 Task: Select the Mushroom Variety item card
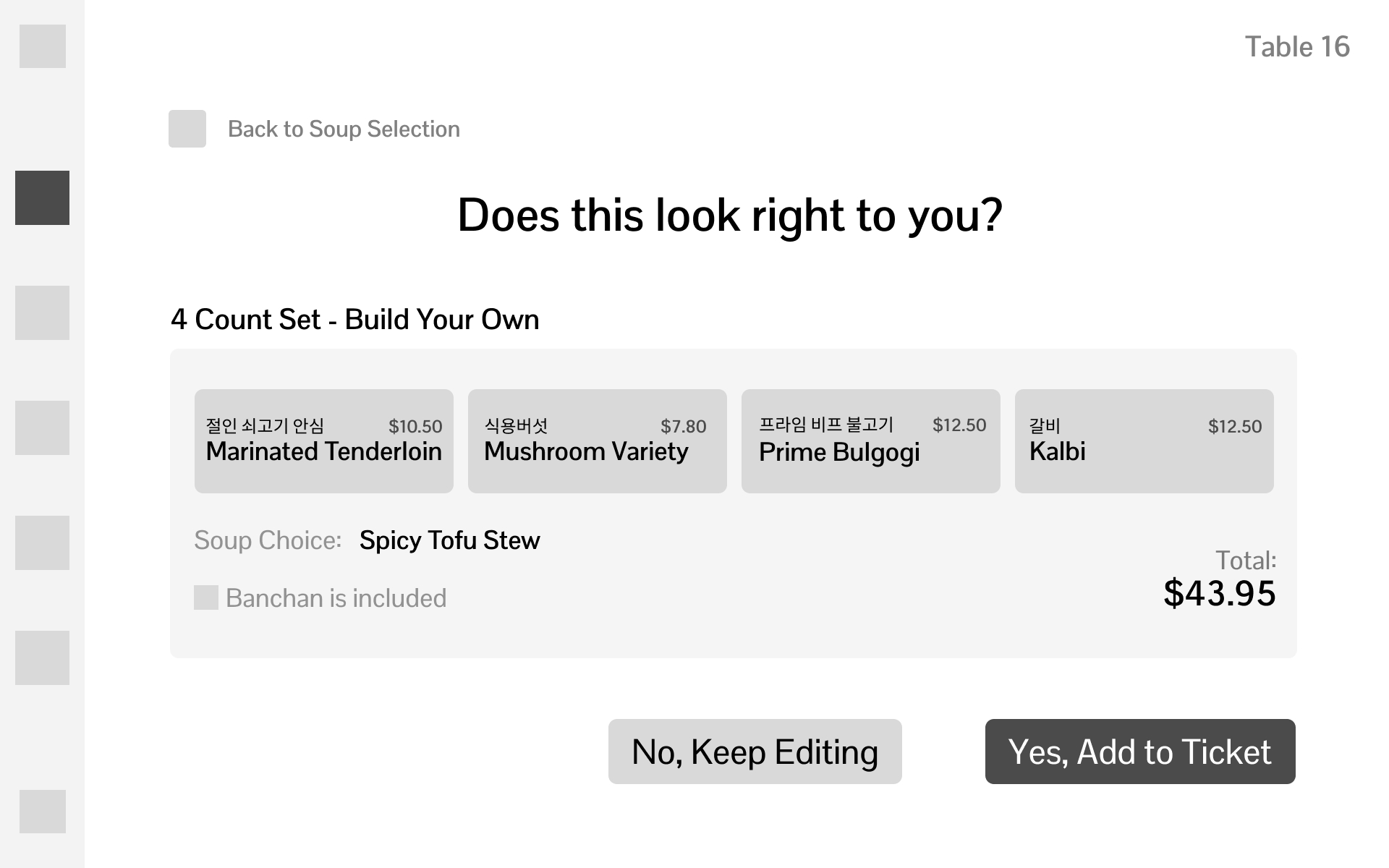click(597, 441)
